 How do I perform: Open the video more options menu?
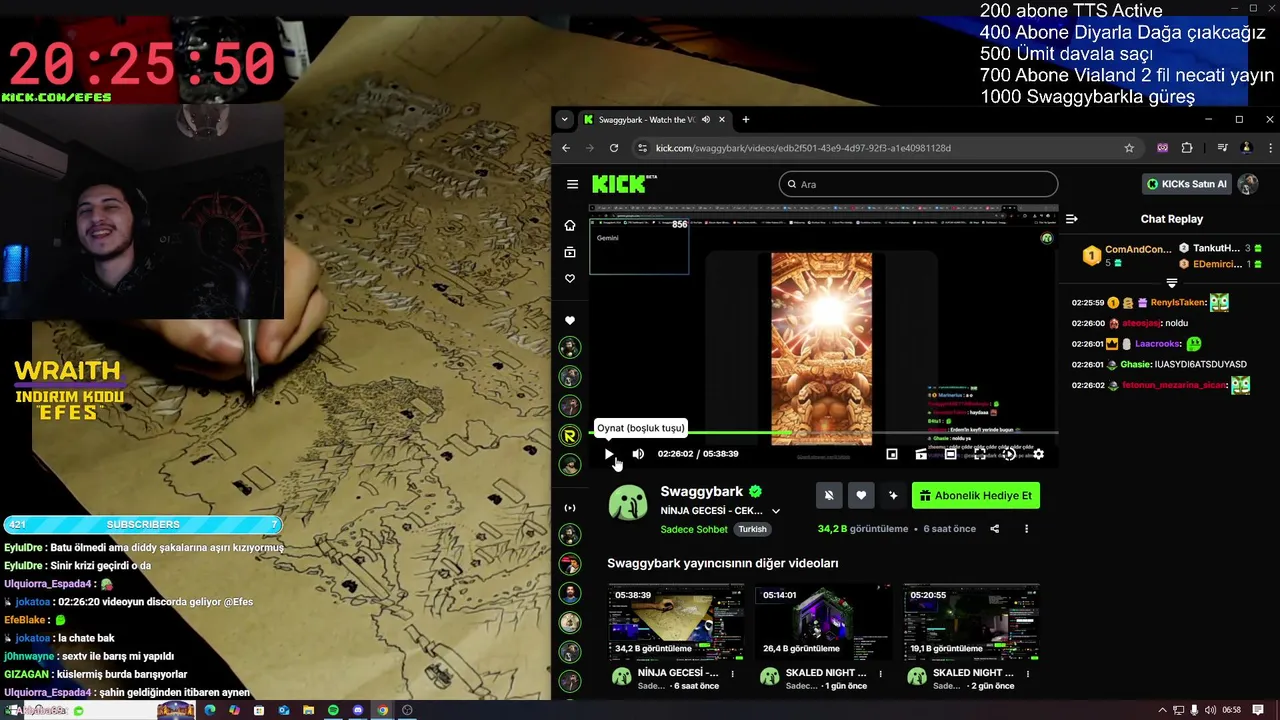(x=1026, y=529)
